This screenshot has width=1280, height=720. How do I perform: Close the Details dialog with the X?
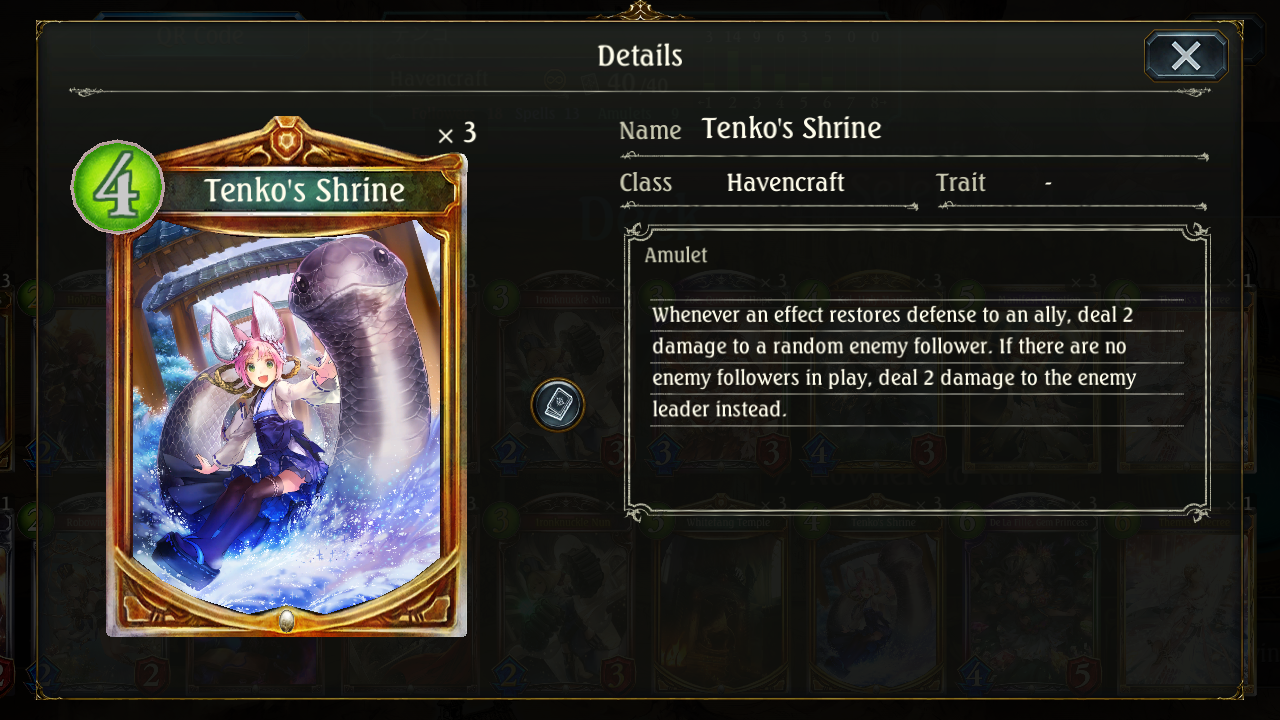coord(1186,56)
